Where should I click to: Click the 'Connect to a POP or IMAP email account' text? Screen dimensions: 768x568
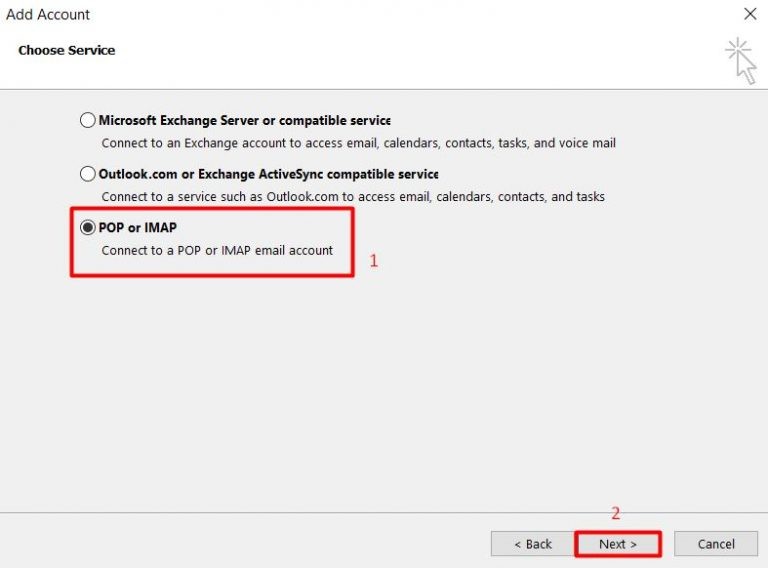pos(217,250)
